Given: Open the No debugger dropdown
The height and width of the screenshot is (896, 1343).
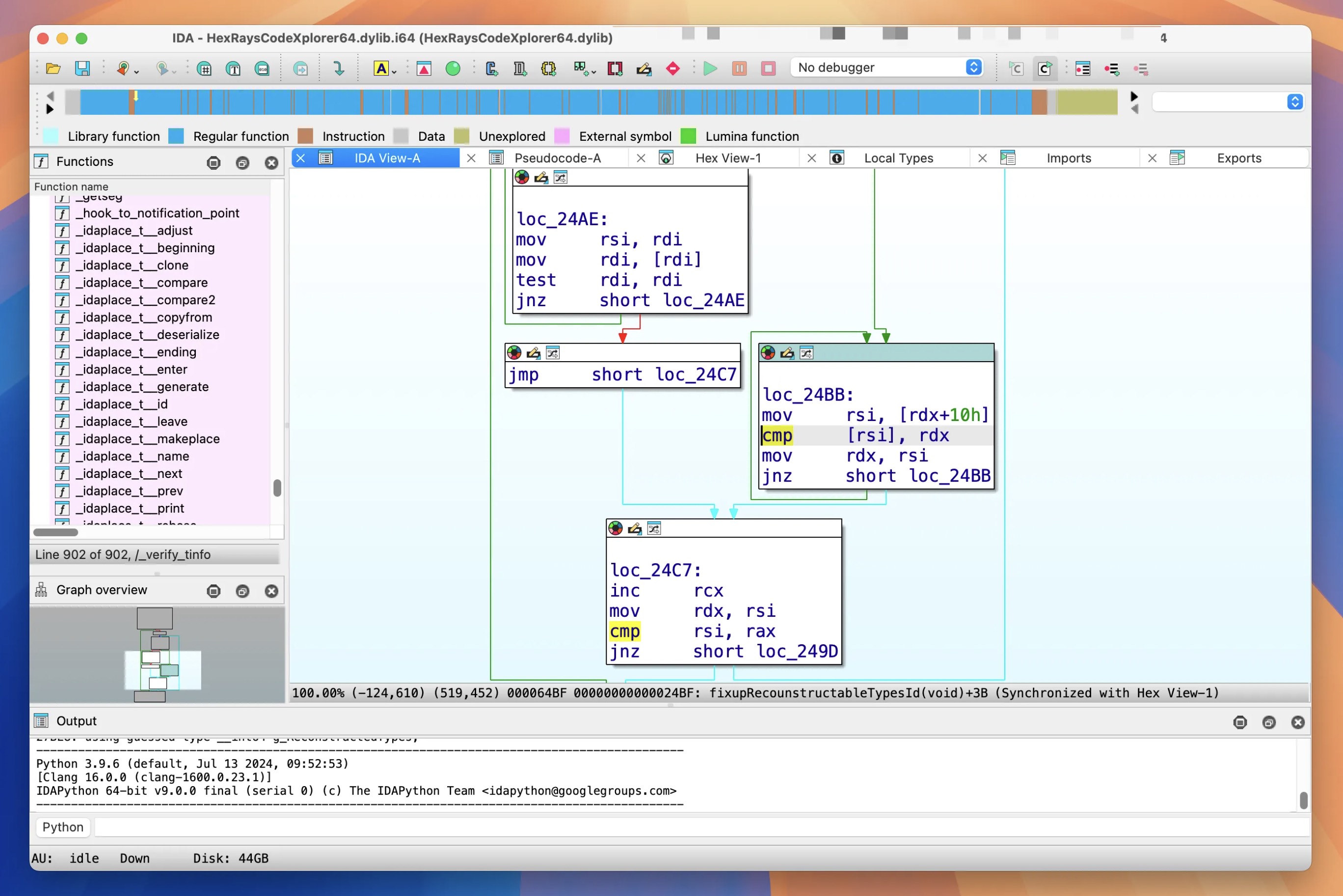Looking at the screenshot, I should [x=886, y=67].
